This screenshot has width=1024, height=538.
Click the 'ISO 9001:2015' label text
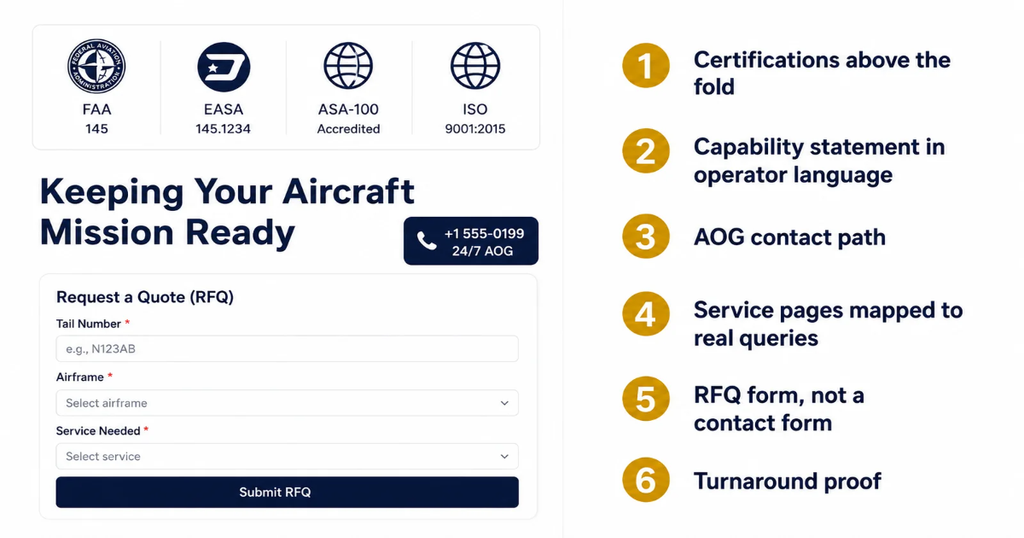tap(475, 118)
